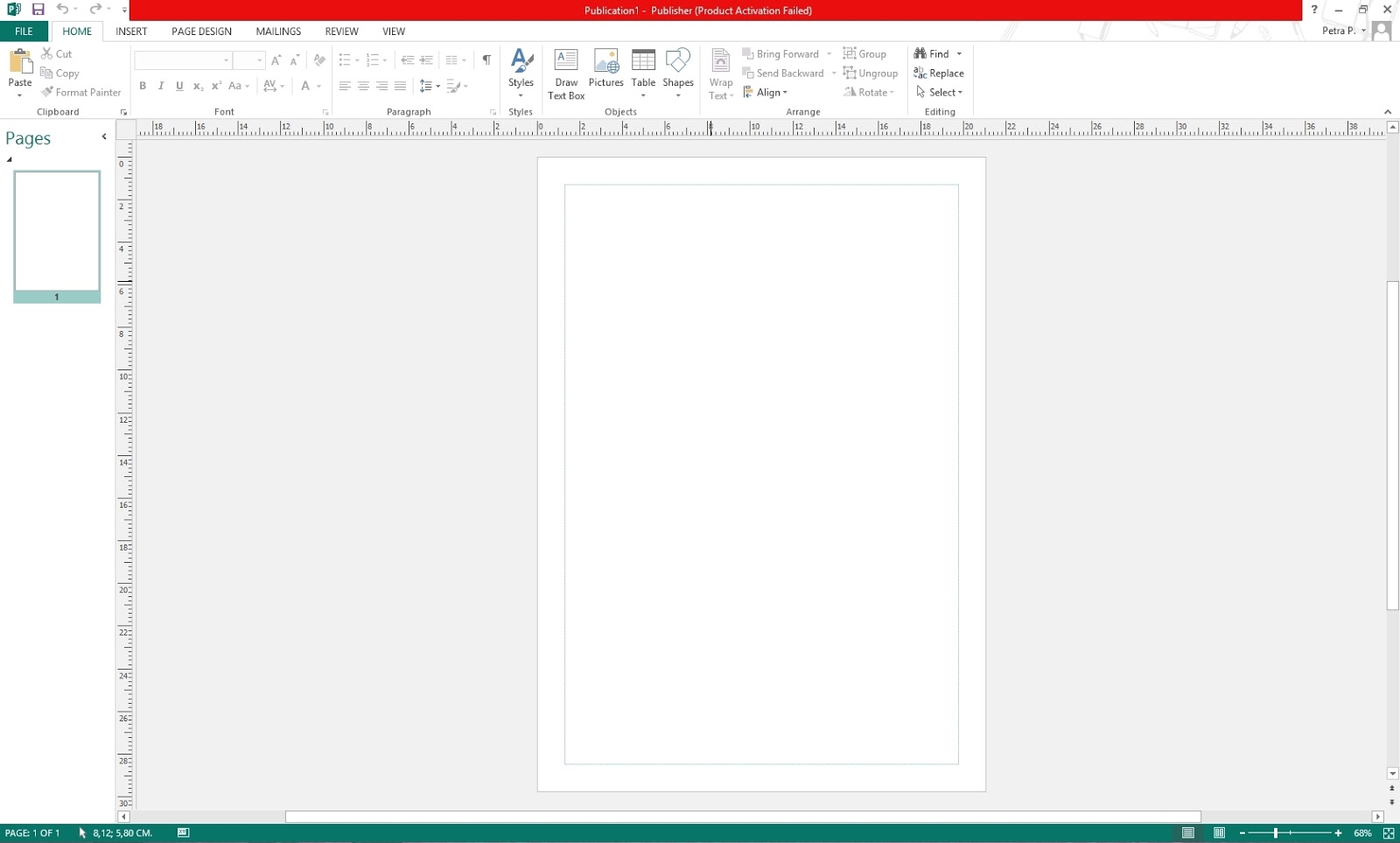This screenshot has width=1400, height=843.
Task: Collapse the Pages navigation pane
Action: pyautogui.click(x=104, y=137)
